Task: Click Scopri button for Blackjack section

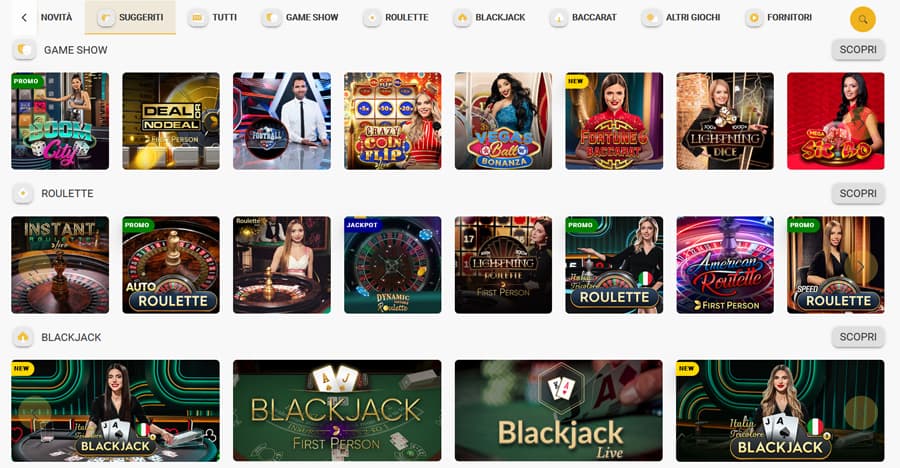Action: (x=858, y=337)
